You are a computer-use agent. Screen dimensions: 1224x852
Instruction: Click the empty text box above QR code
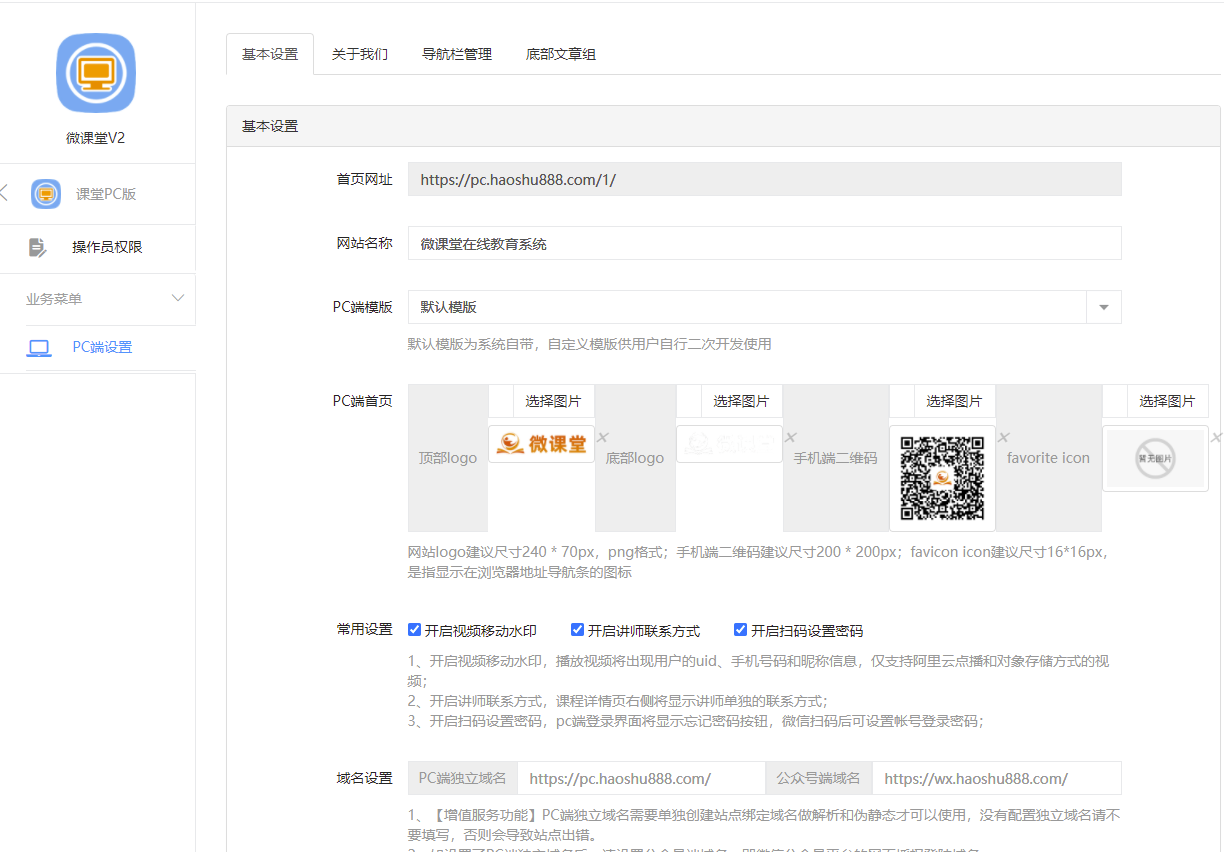click(x=902, y=401)
